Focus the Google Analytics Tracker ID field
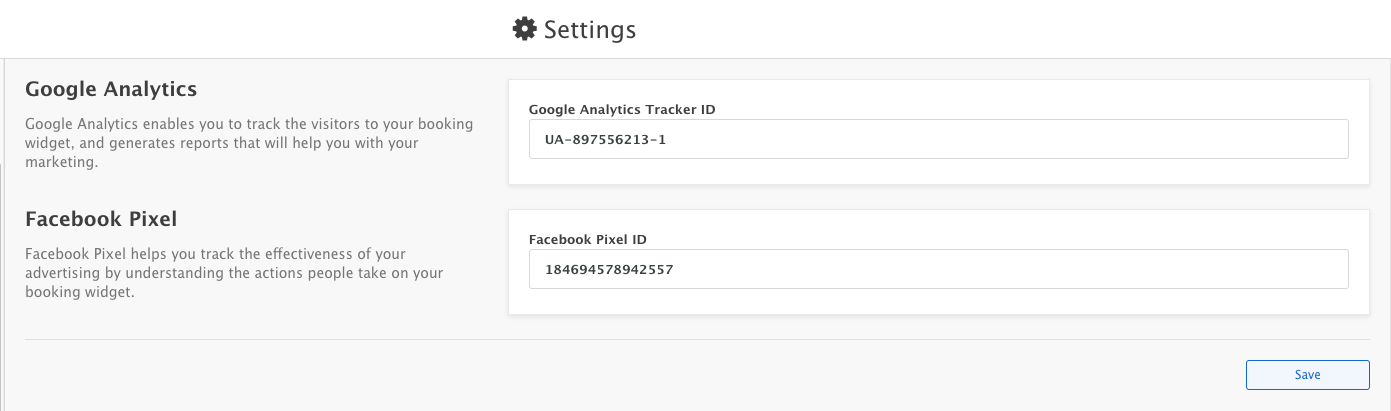This screenshot has height=411, width=1391. 938,140
